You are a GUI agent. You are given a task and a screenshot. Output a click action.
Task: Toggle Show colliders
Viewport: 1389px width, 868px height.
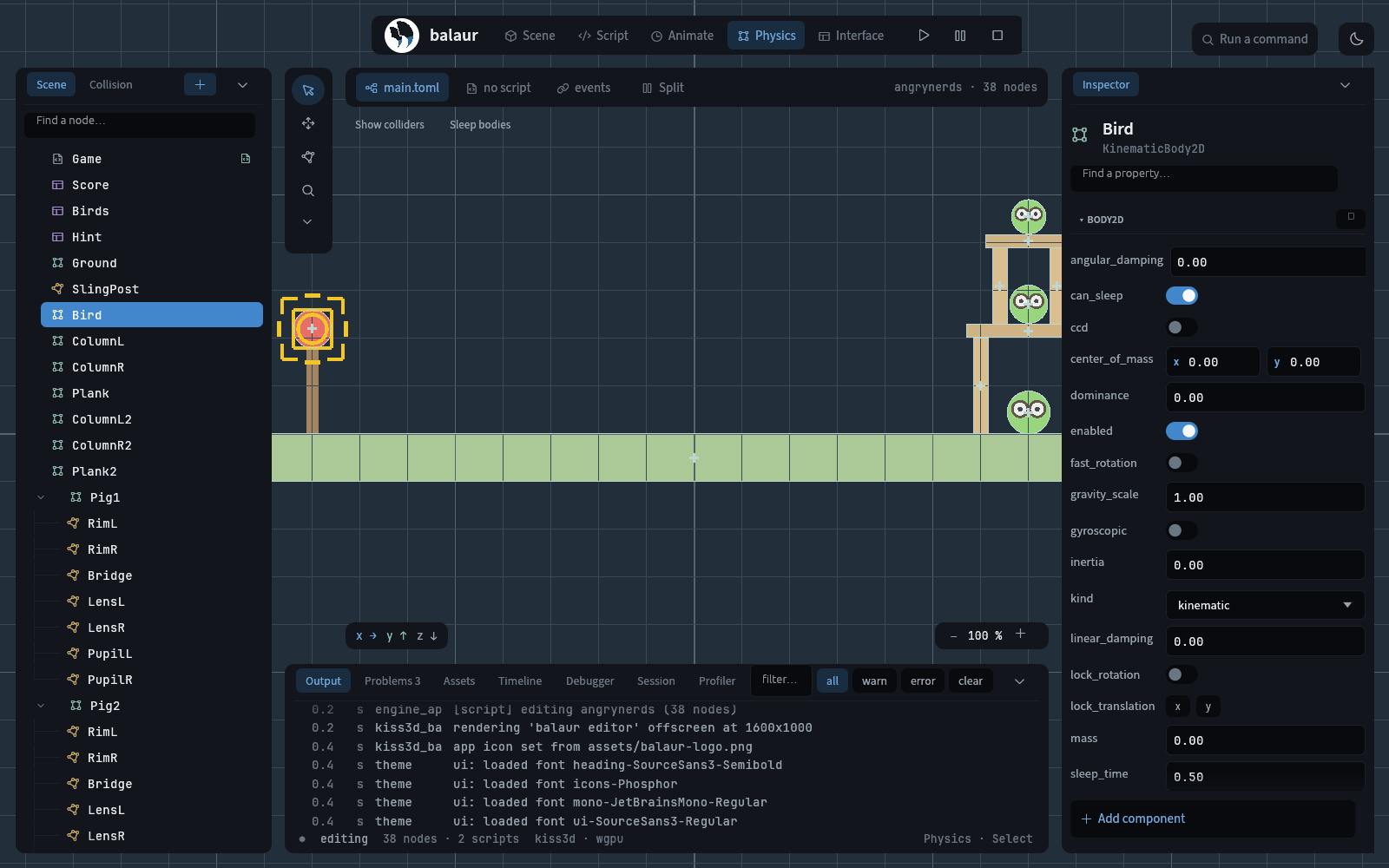pos(390,125)
